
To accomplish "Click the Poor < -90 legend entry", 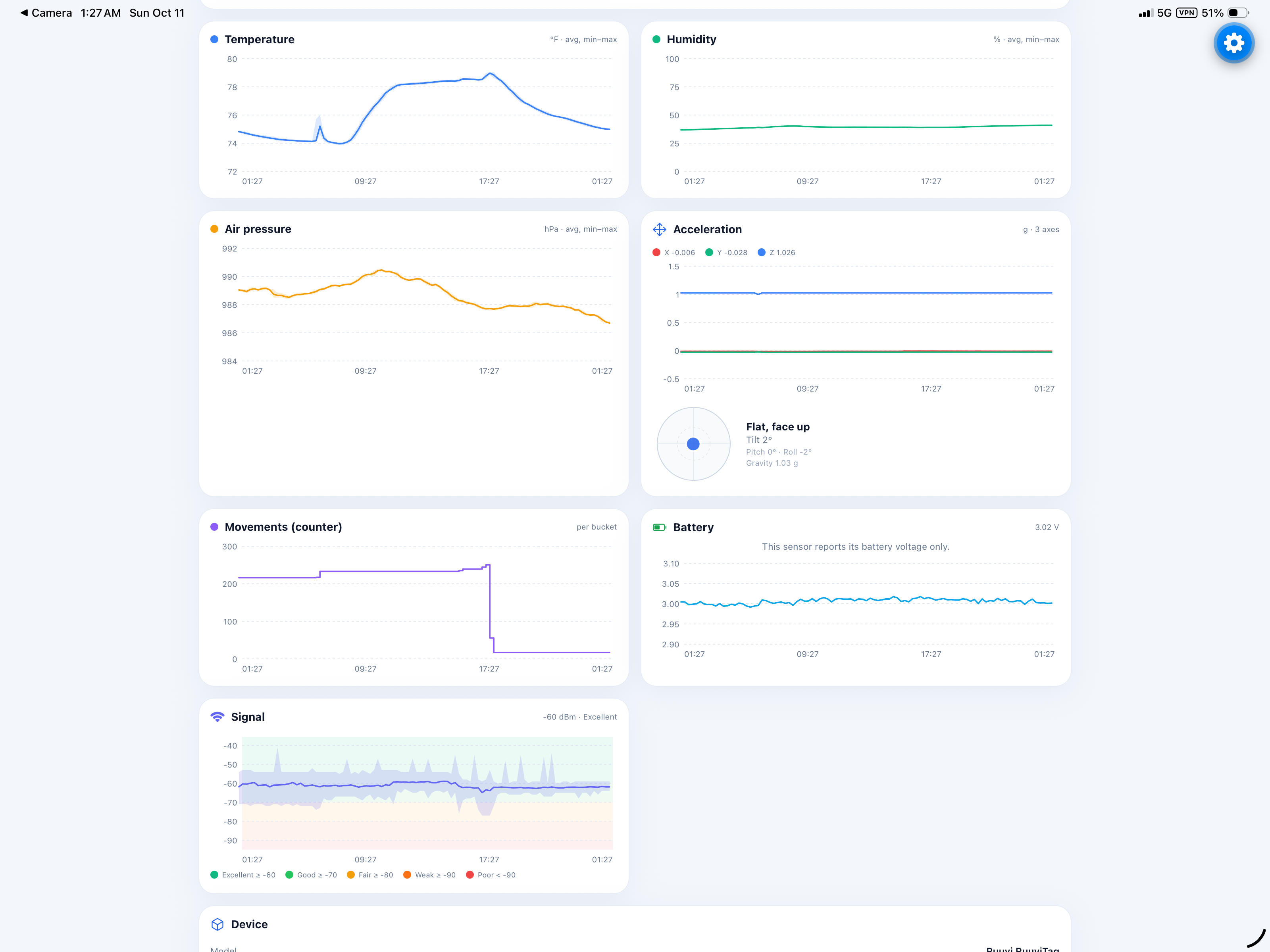I will (491, 875).
